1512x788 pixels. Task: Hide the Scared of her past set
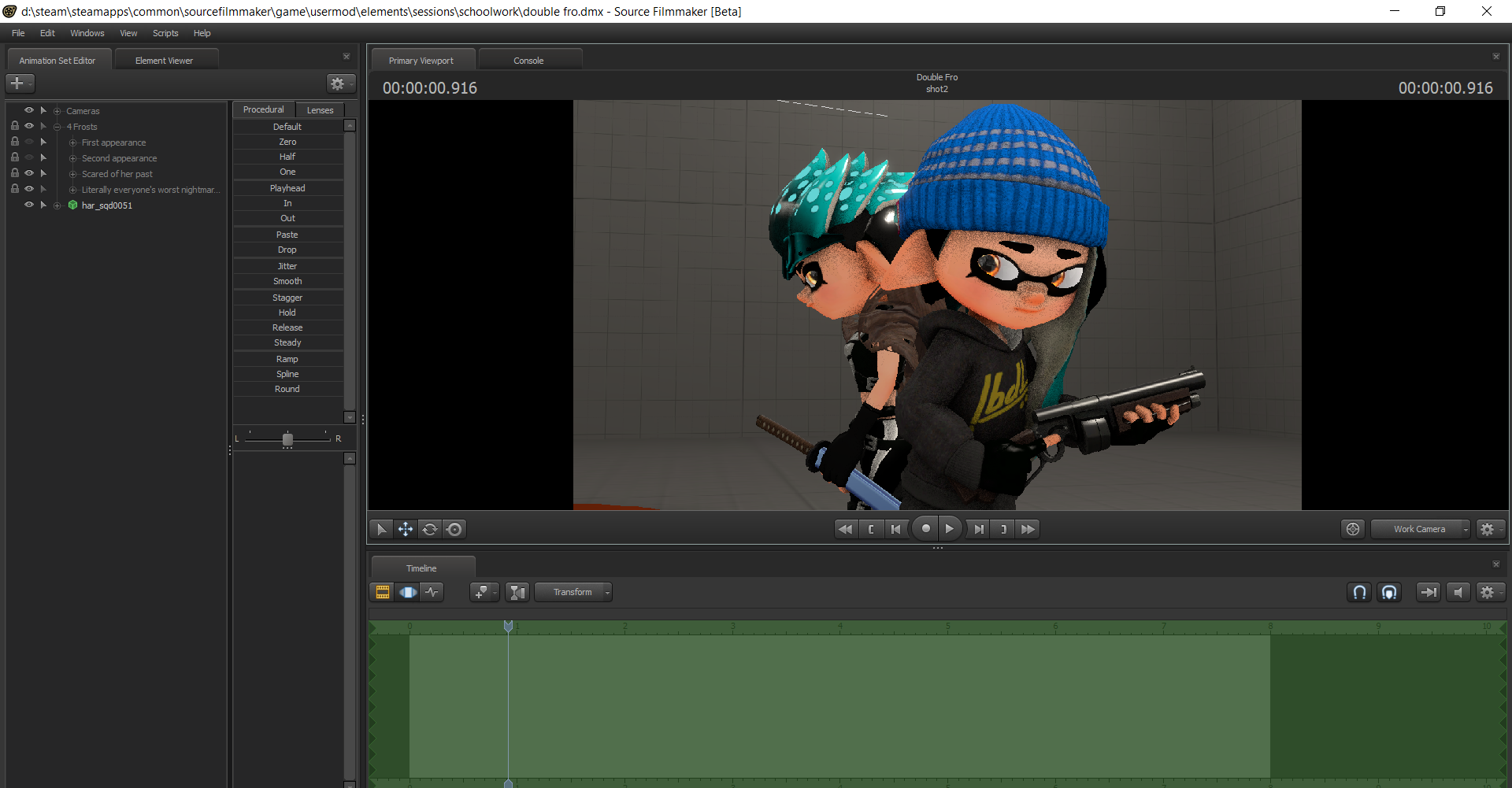tap(29, 173)
